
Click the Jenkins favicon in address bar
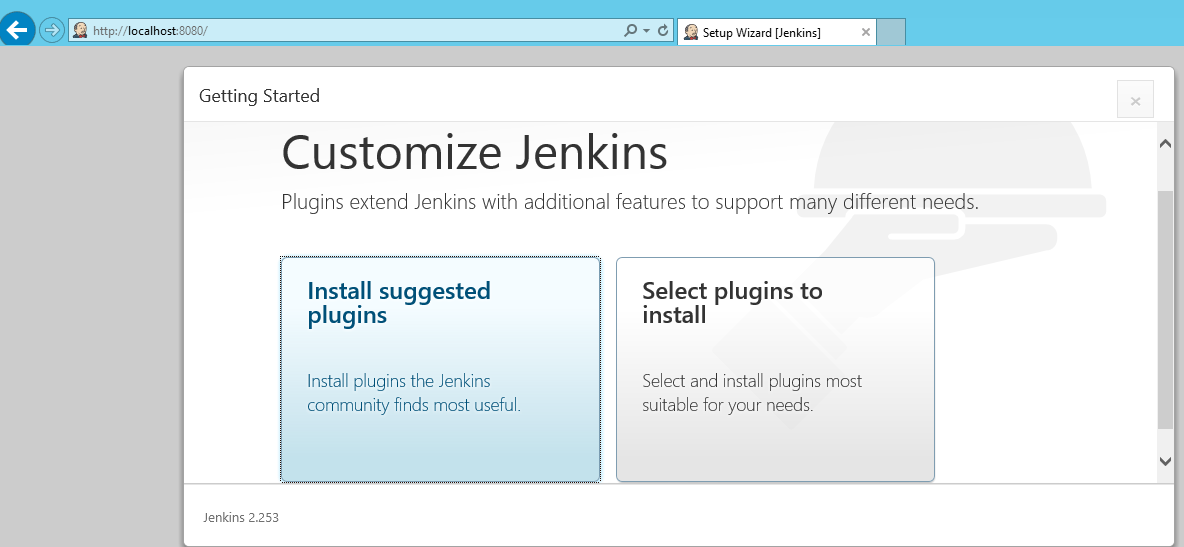[x=80, y=30]
